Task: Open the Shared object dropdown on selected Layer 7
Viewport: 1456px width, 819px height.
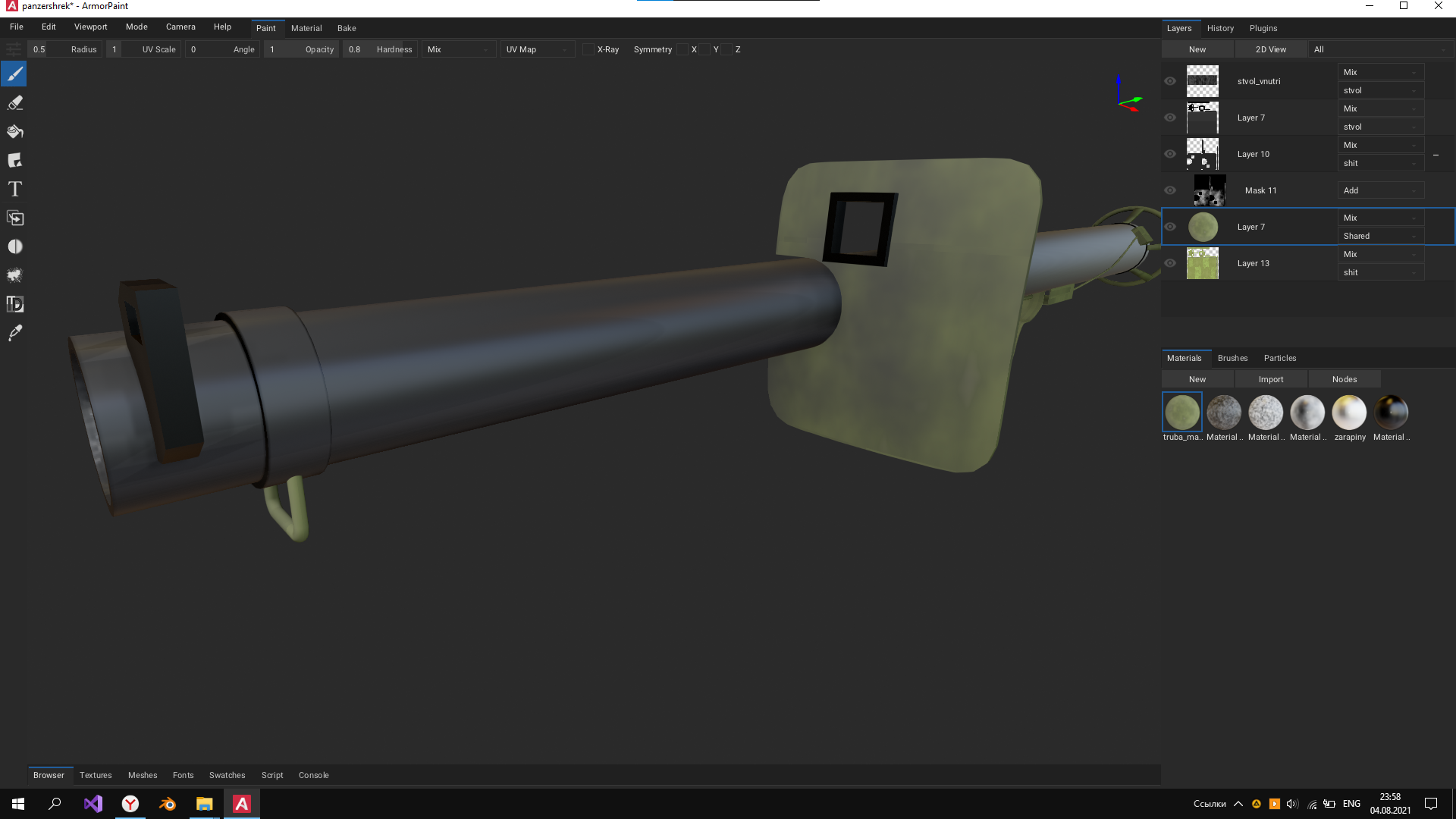Action: pyautogui.click(x=1380, y=236)
